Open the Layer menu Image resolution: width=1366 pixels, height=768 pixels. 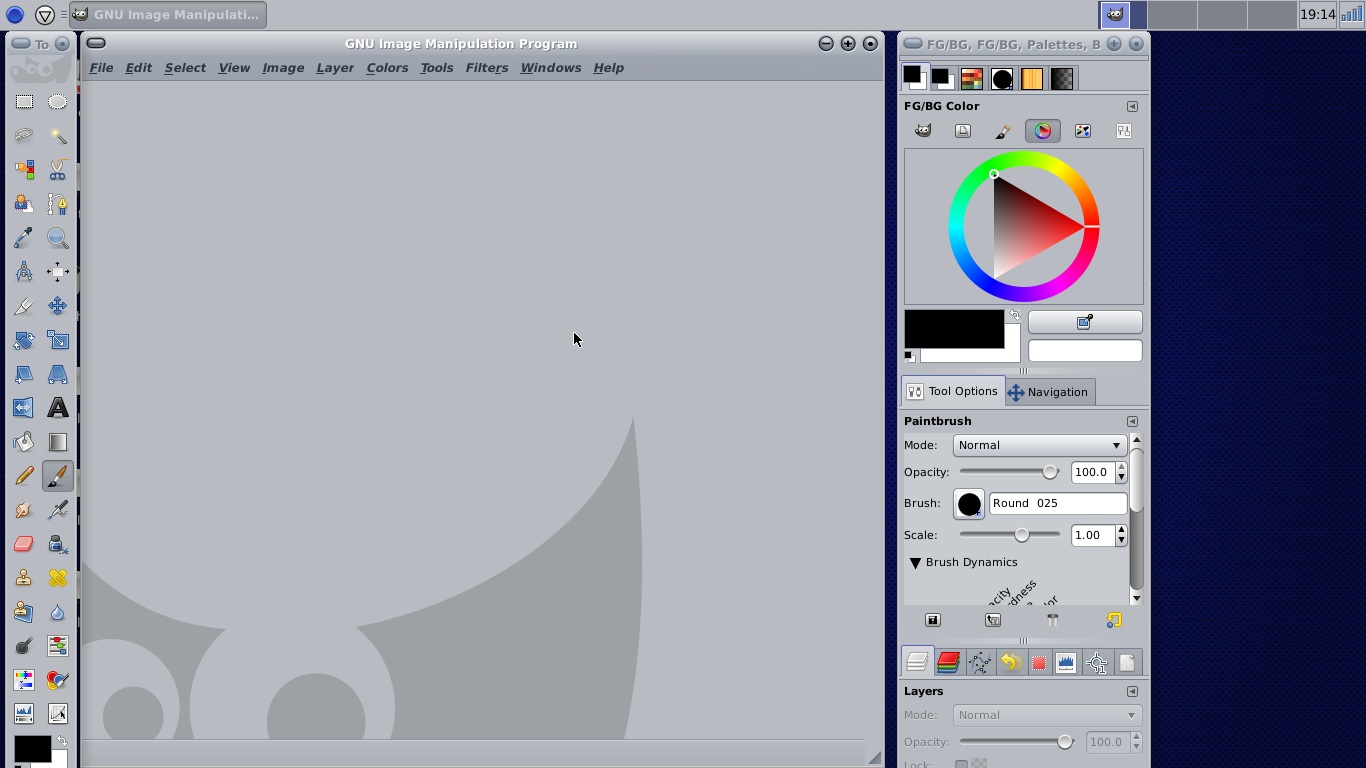[x=335, y=68]
